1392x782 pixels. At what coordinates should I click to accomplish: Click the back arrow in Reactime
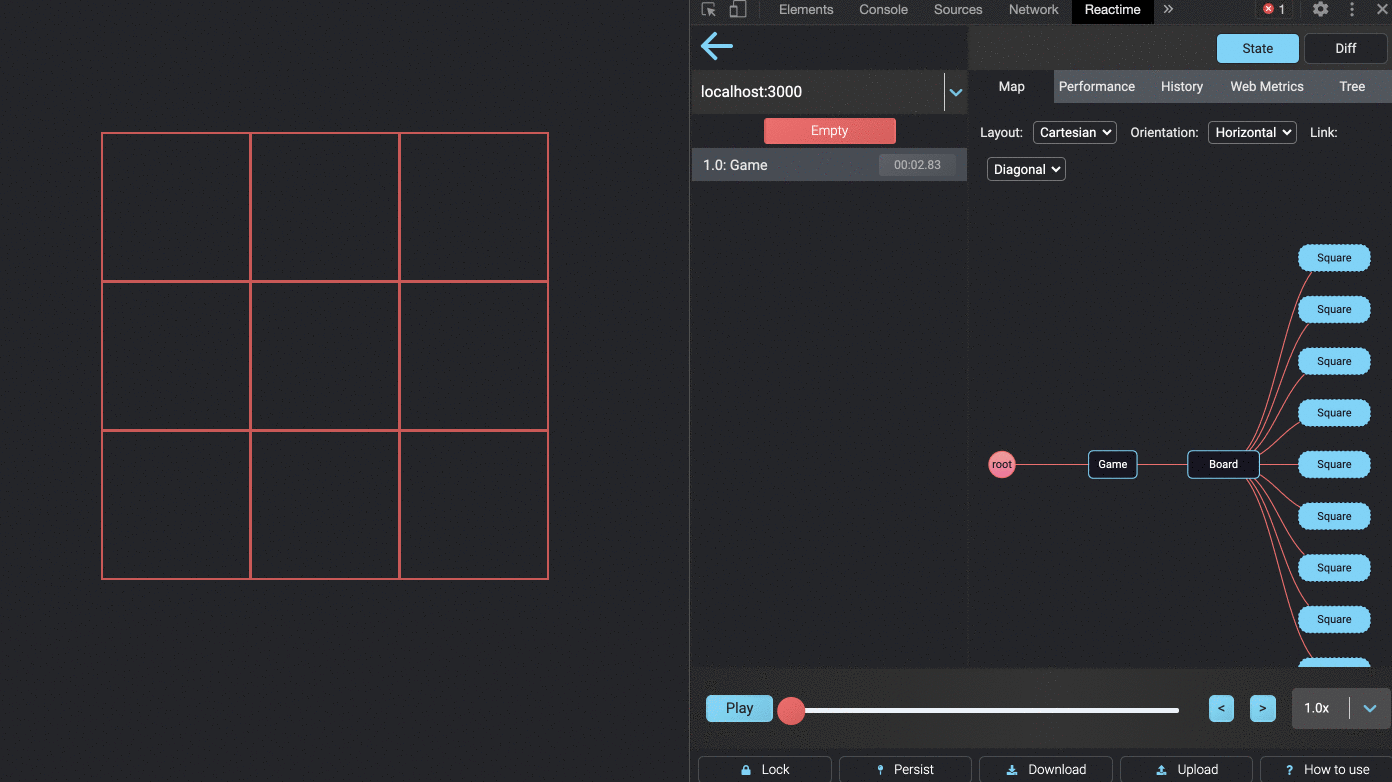[x=716, y=46]
